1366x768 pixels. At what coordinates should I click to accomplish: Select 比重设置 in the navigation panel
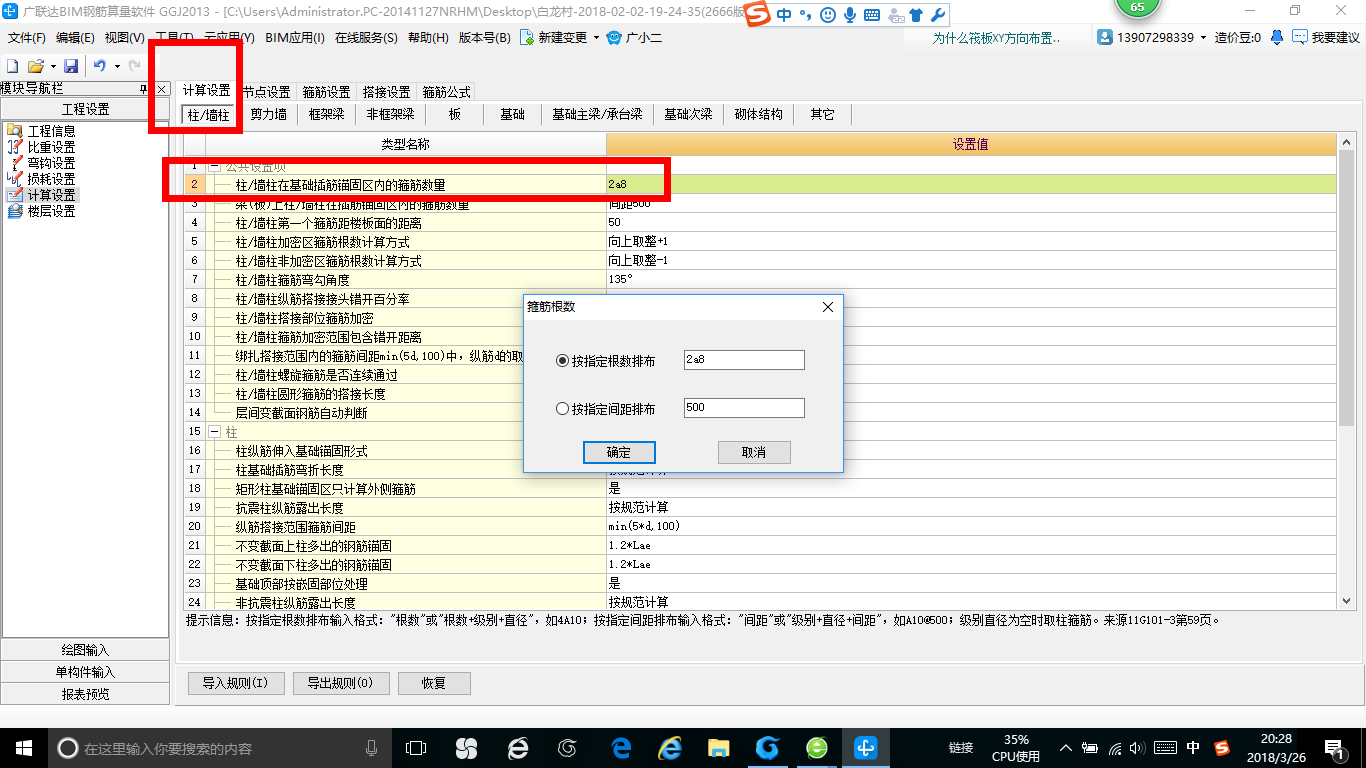tap(50, 147)
